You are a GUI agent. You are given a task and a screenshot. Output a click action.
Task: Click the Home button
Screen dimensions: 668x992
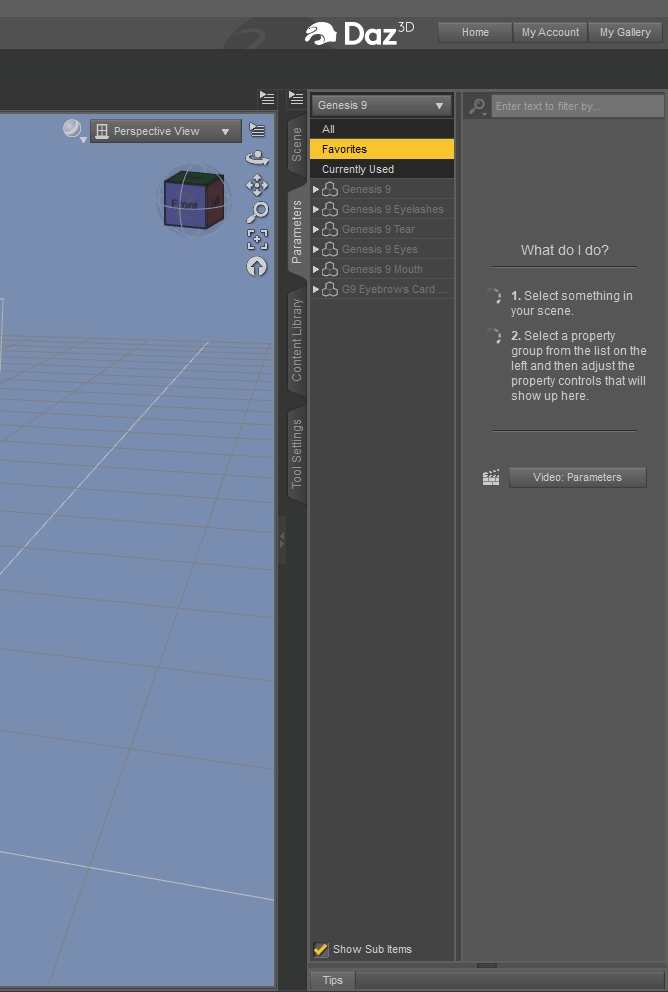(x=475, y=32)
